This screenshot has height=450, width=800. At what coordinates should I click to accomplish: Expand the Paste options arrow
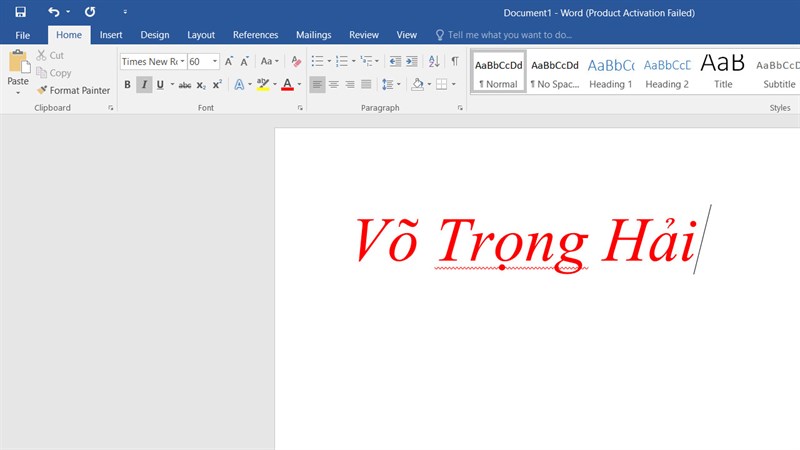(18, 93)
